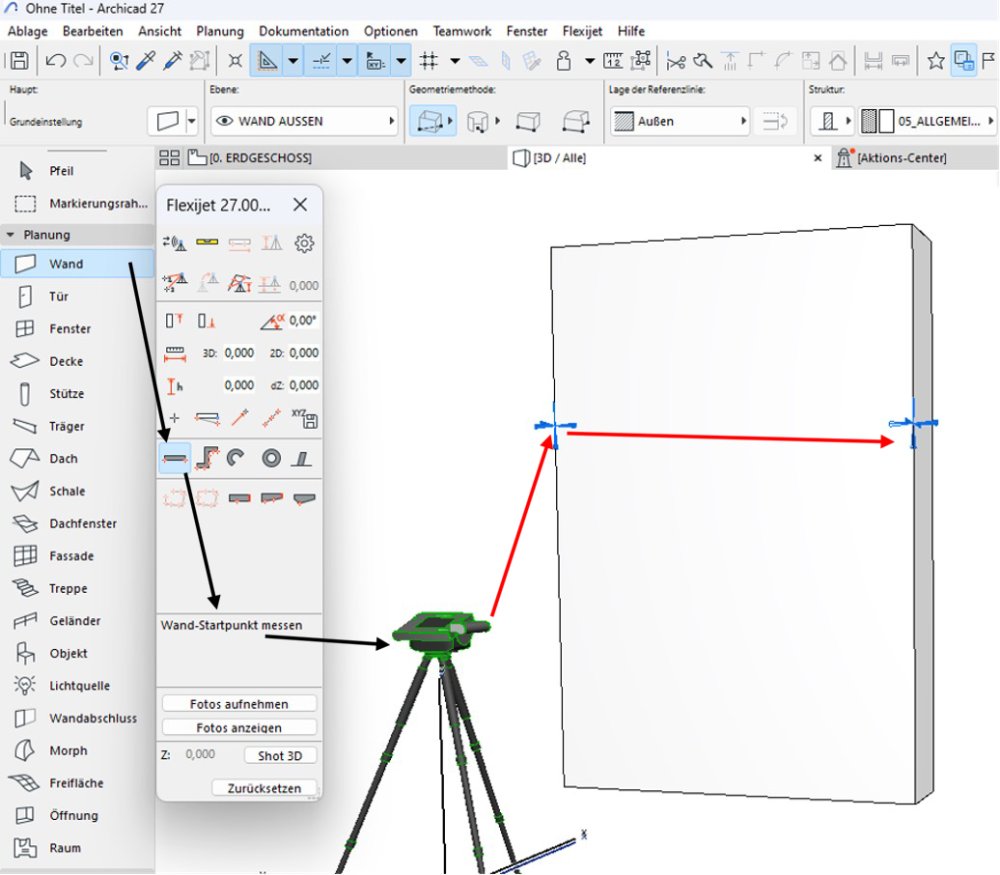This screenshot has width=1000, height=875.
Task: Click the pipette pick-up parameters icon
Action: click(x=146, y=61)
